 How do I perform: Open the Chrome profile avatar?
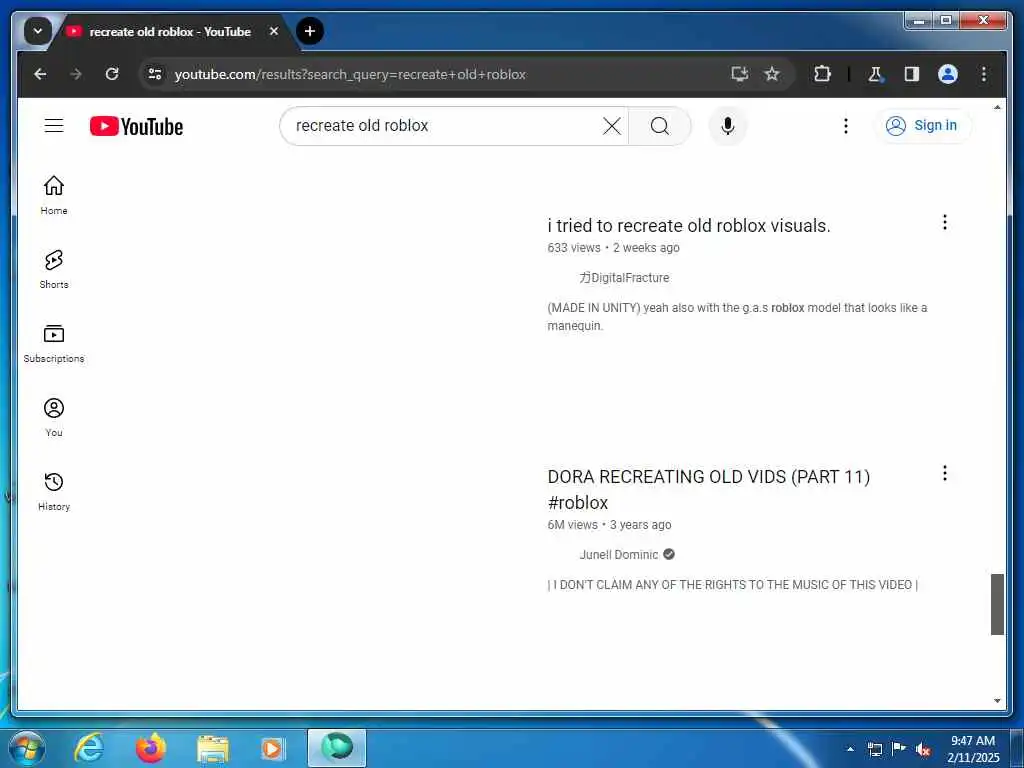948,74
